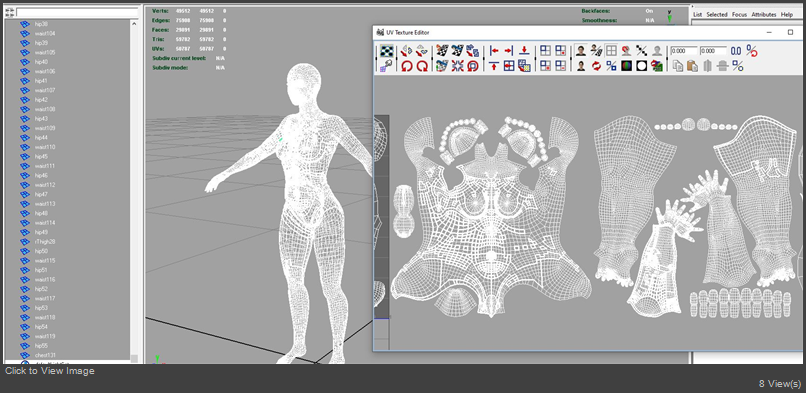
Task: Select hip41 in the outliner
Action: pyautogui.click(x=41, y=81)
